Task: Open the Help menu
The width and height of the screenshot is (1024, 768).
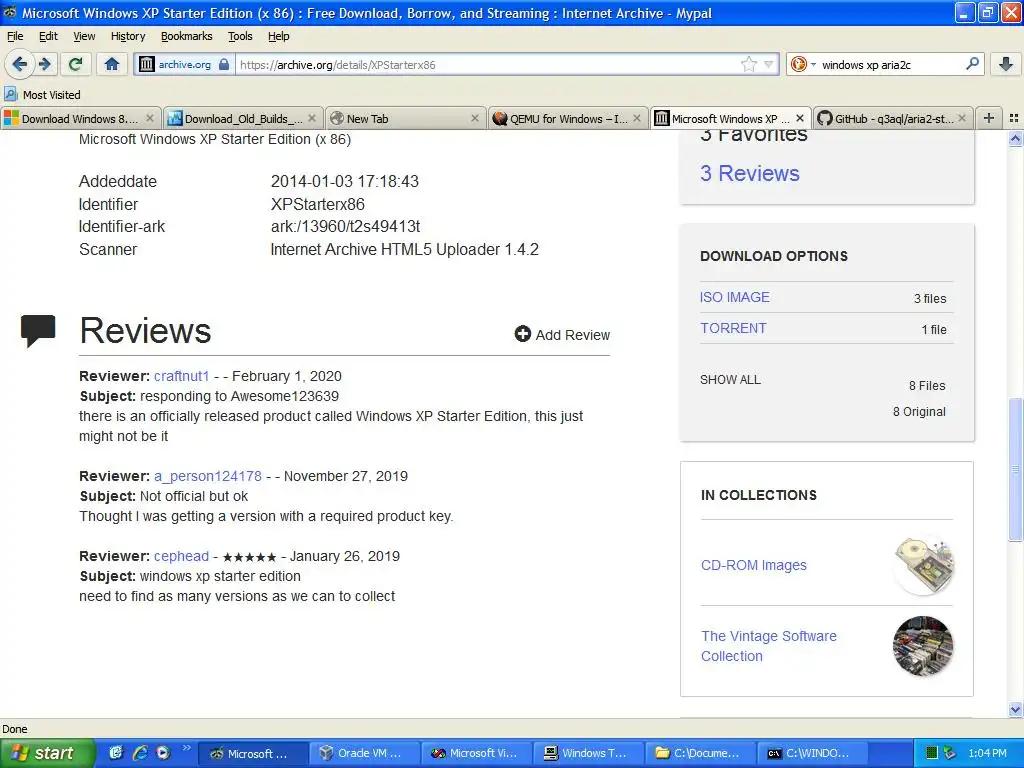Action: [278, 37]
